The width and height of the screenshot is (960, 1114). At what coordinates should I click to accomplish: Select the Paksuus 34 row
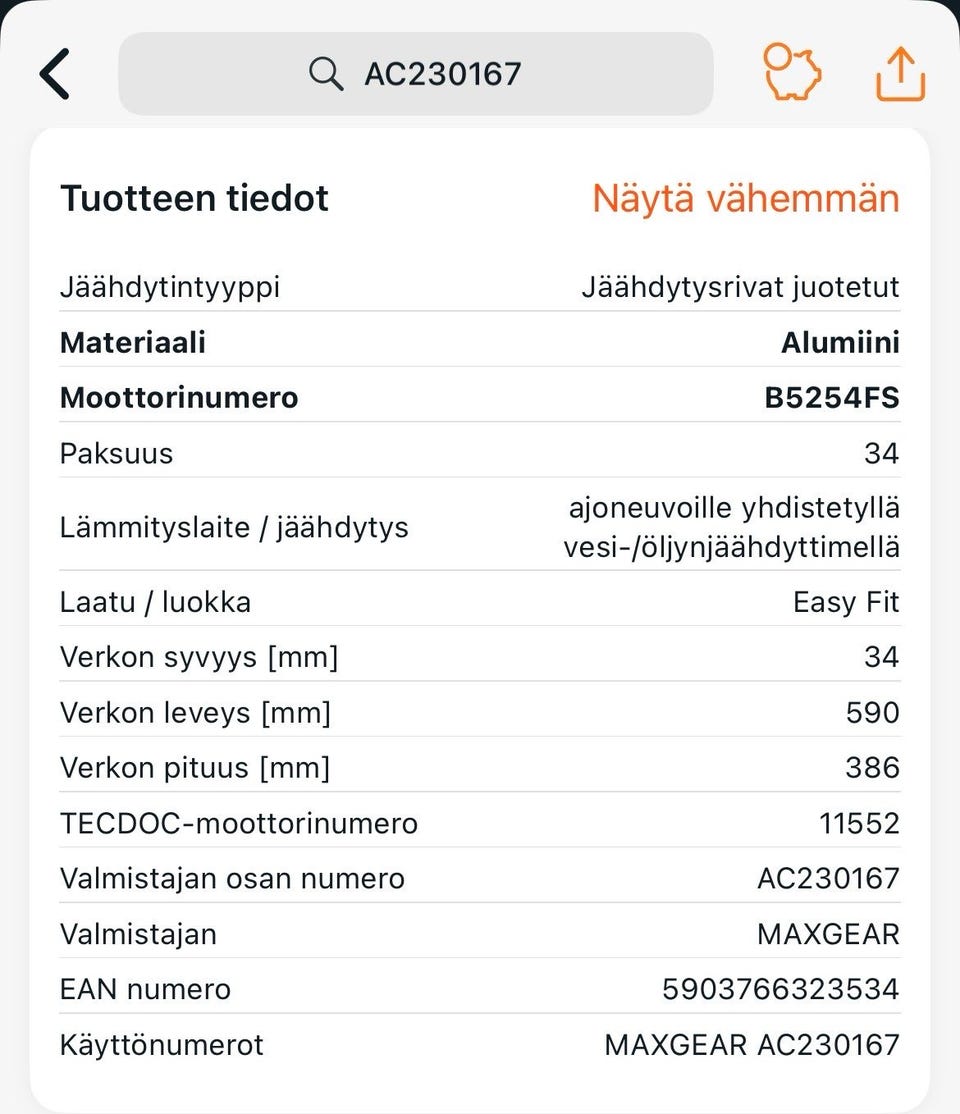pyautogui.click(x=480, y=453)
